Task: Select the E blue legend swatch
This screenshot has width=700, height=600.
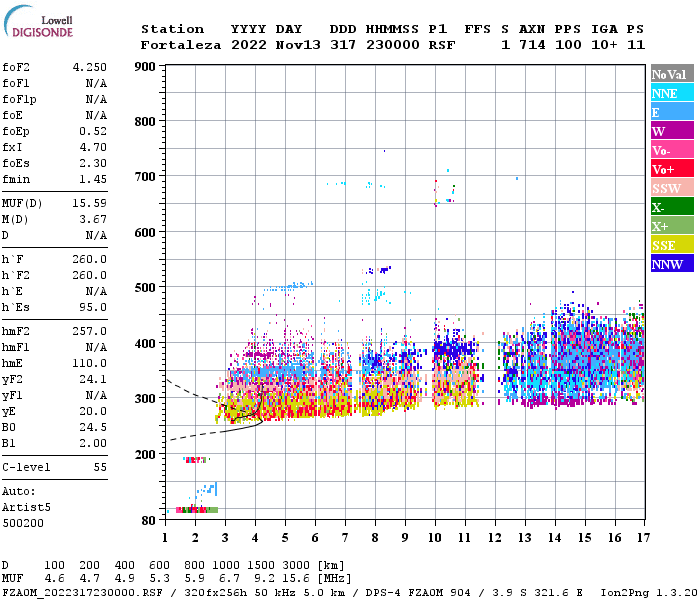Action: coord(672,112)
